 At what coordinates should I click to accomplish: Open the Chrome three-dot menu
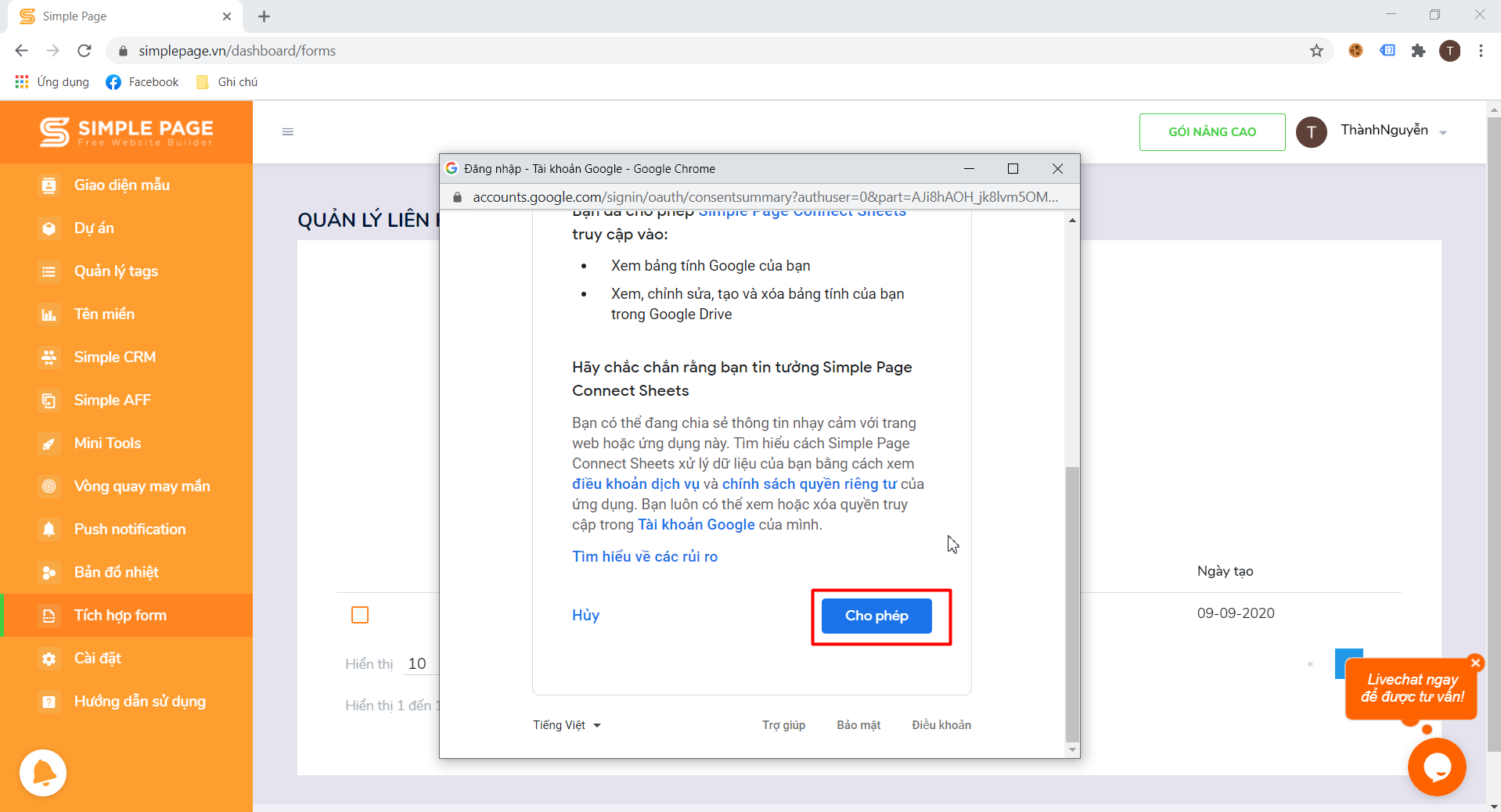pyautogui.click(x=1481, y=51)
